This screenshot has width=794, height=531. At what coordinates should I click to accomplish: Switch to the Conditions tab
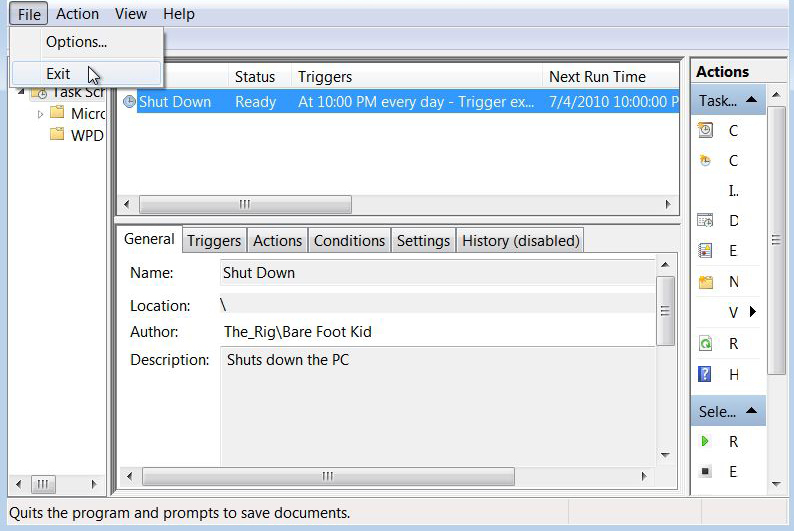[x=349, y=241]
